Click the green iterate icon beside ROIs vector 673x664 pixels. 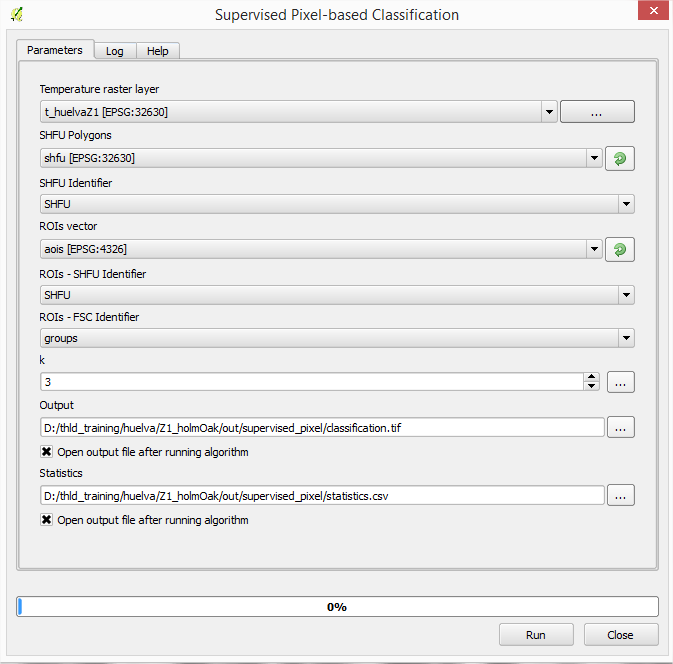pyautogui.click(x=619, y=249)
